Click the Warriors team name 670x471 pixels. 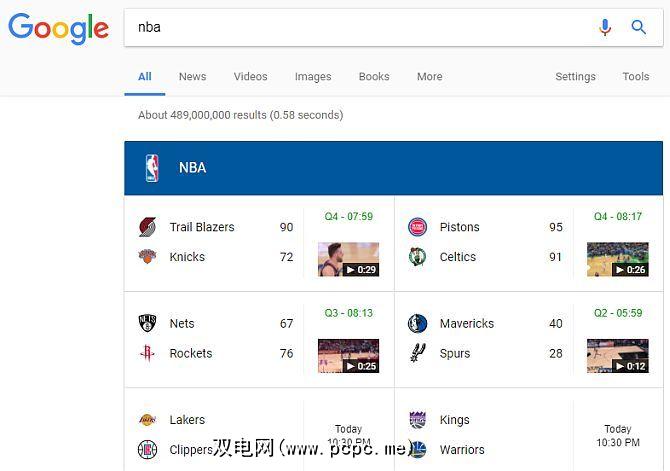click(x=462, y=450)
